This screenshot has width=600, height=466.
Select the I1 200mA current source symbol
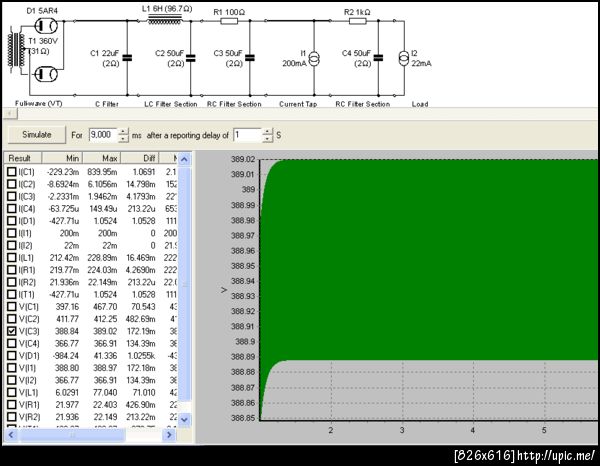314,59
